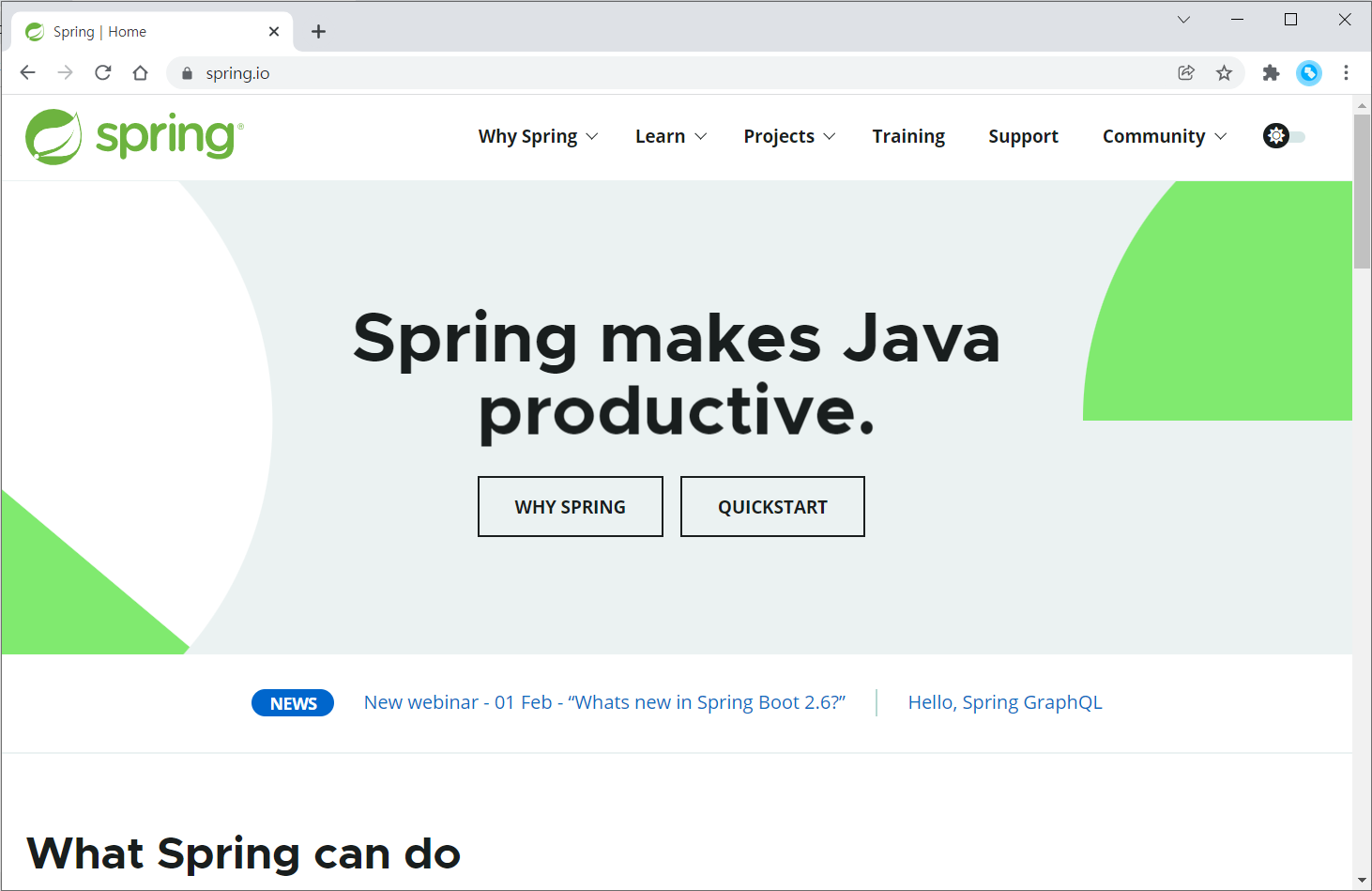Click the Spring logo in the header

(x=134, y=137)
